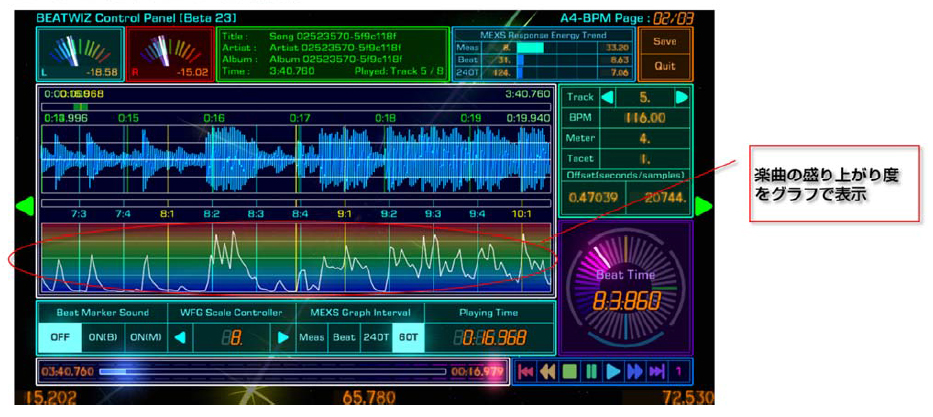The width and height of the screenshot is (933, 417).
Task: Skip to track end with purple button
Action: 657,372
